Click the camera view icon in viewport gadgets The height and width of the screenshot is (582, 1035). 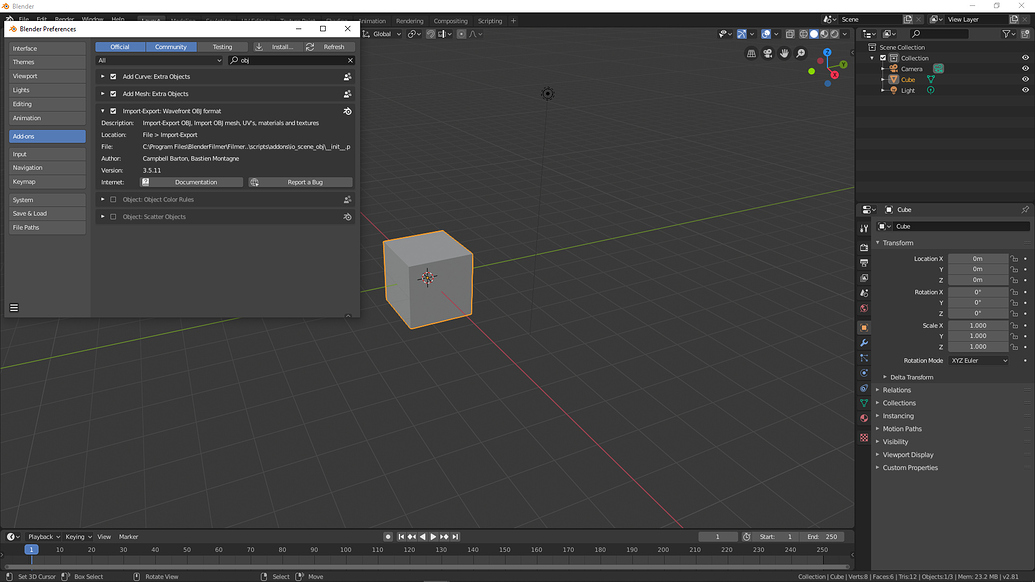click(768, 53)
